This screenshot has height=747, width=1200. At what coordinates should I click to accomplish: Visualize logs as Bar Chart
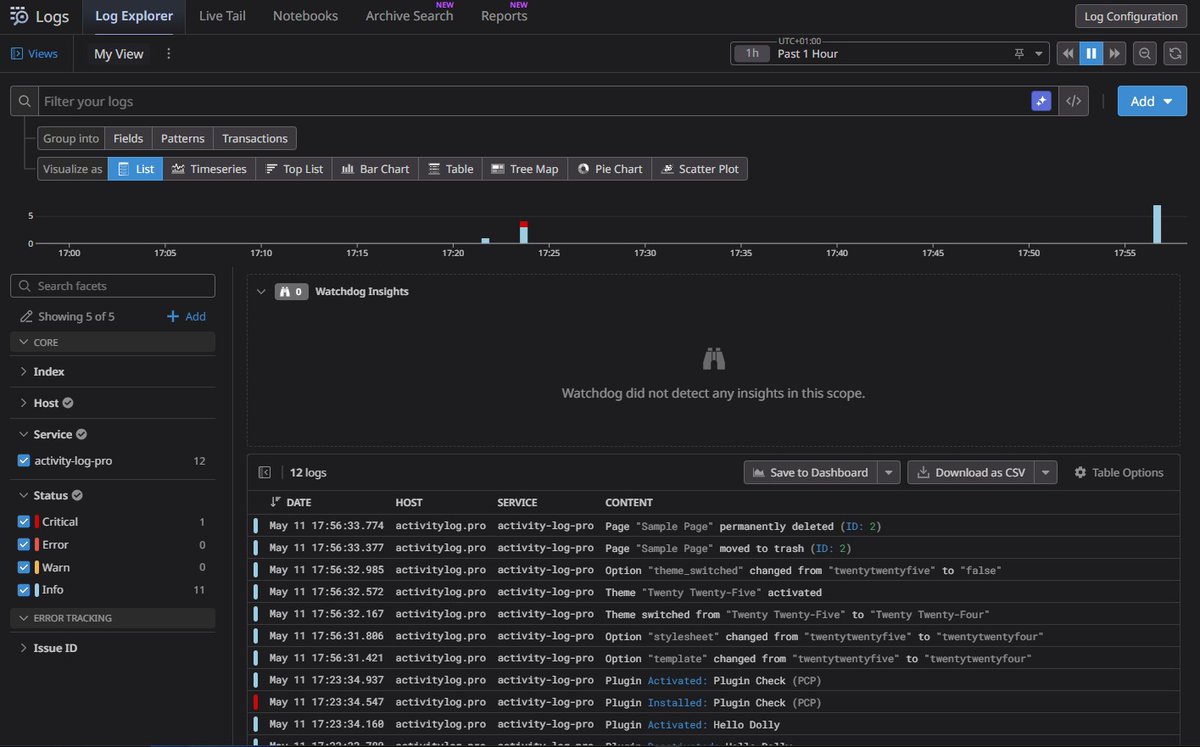pos(375,169)
